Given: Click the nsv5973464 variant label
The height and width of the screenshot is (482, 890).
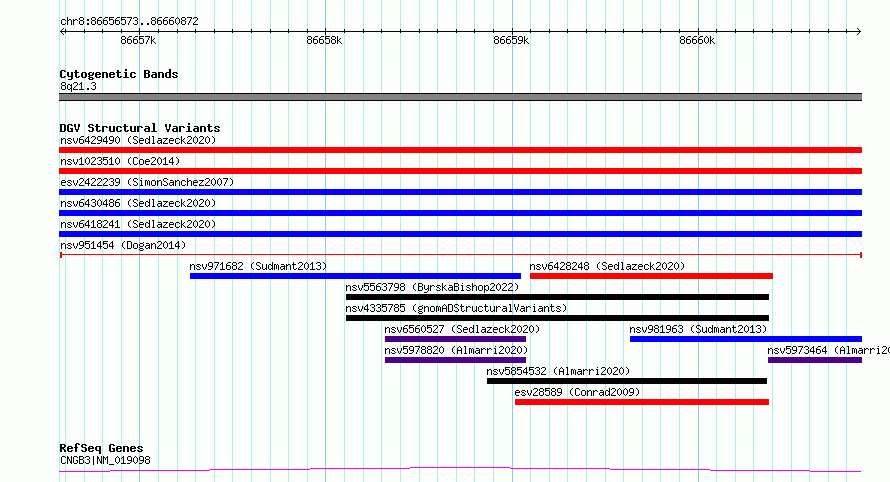Looking at the screenshot, I should pos(828,350).
